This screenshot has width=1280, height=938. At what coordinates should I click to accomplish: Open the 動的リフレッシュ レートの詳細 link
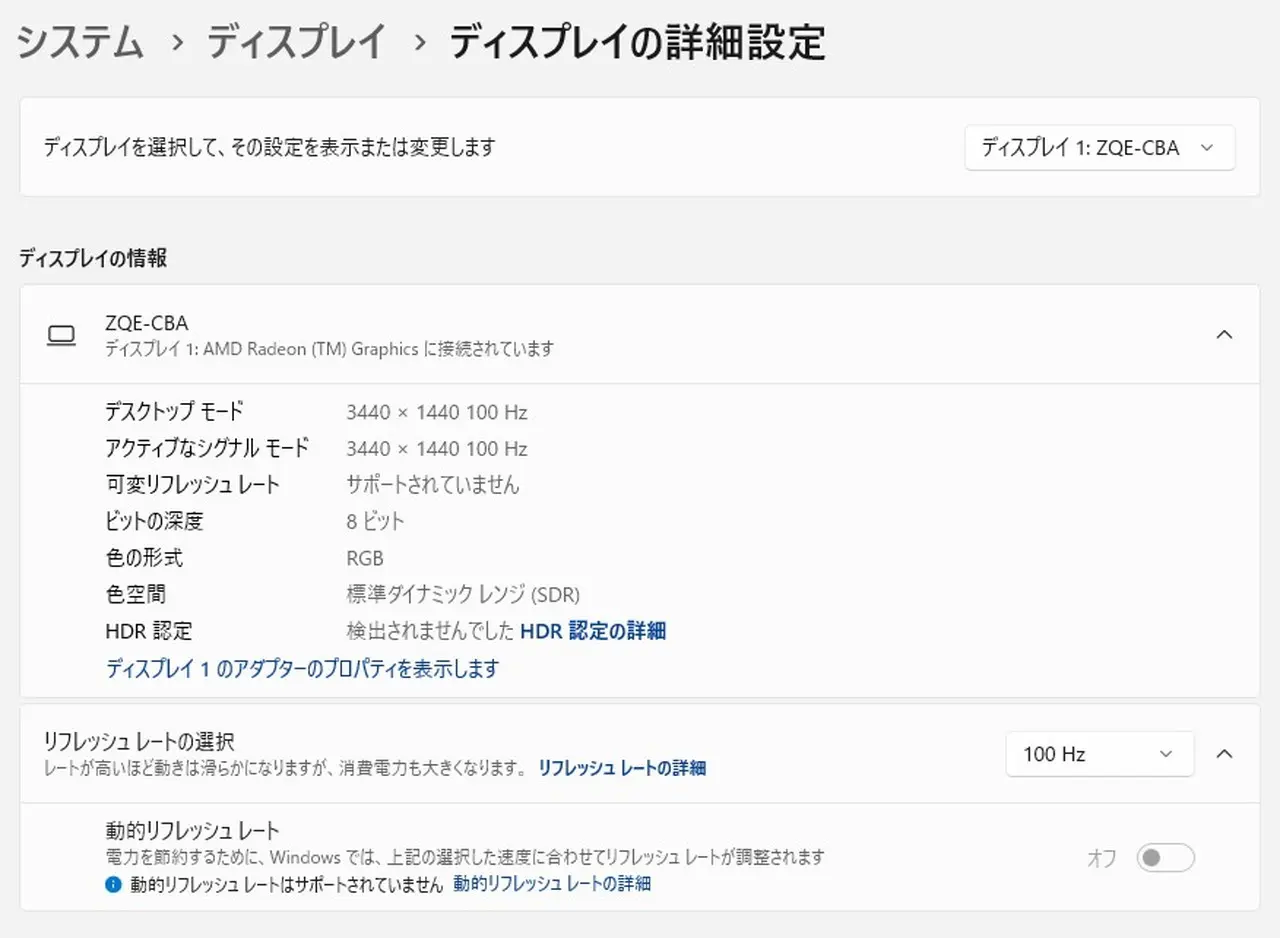click(x=552, y=884)
